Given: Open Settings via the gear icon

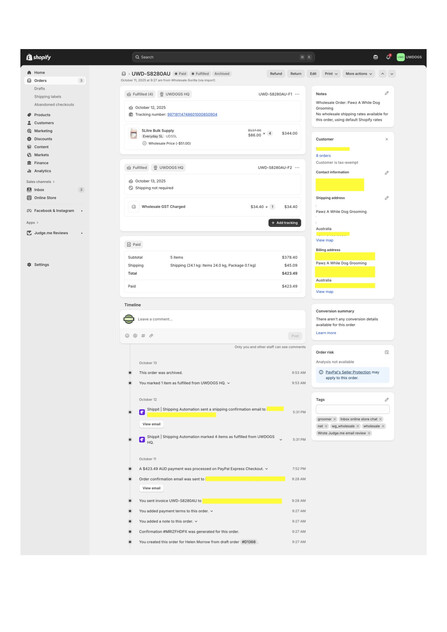Looking at the screenshot, I should 29,265.
